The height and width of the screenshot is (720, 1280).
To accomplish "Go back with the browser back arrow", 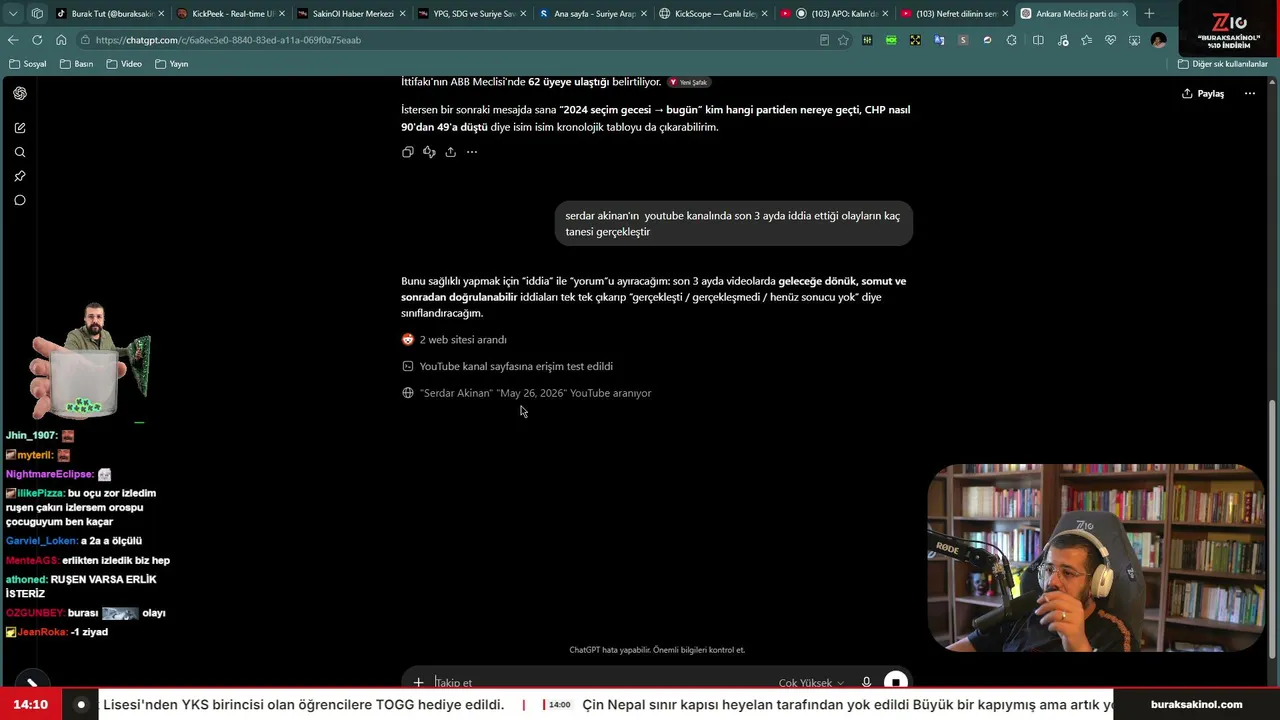I will (13, 40).
